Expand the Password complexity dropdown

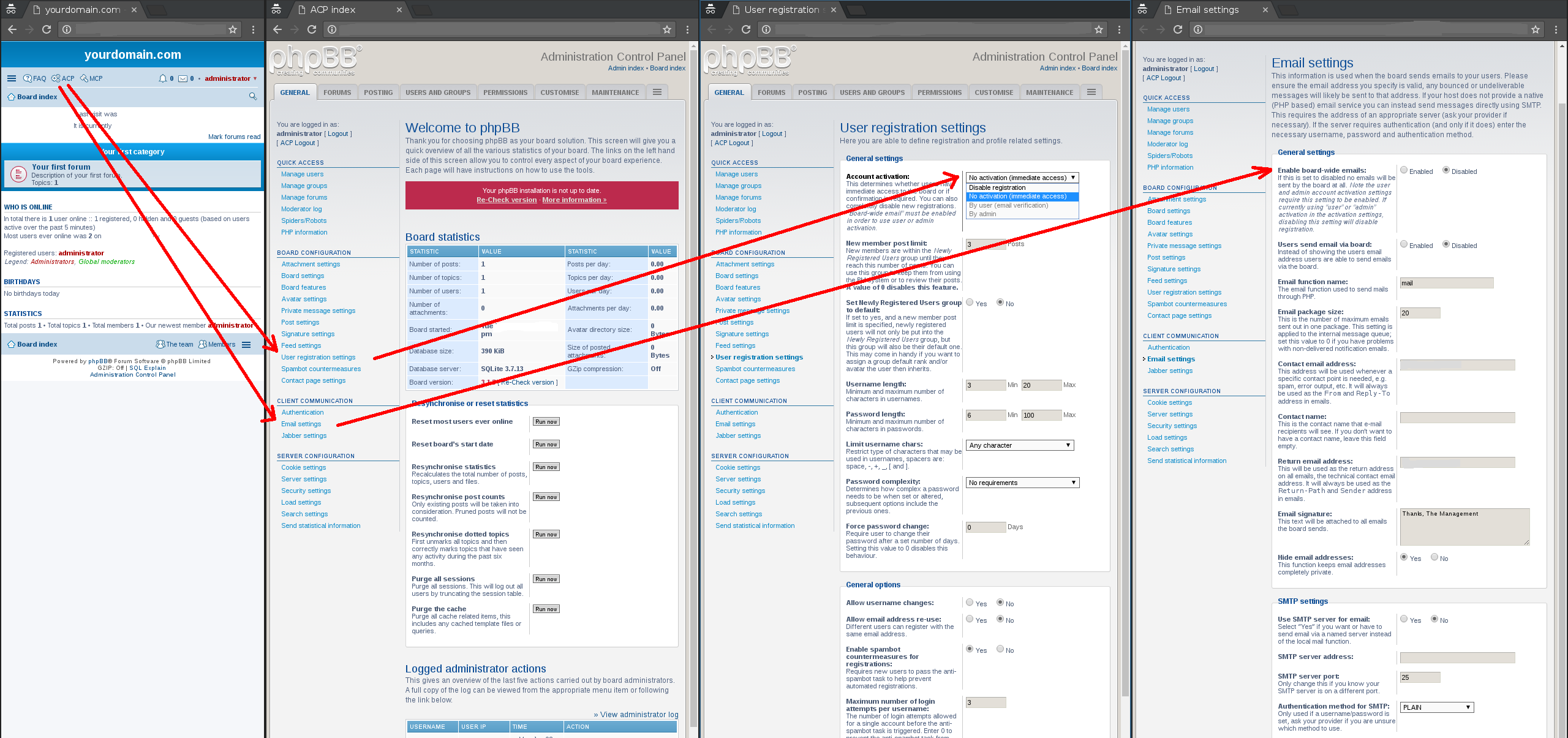point(1022,483)
